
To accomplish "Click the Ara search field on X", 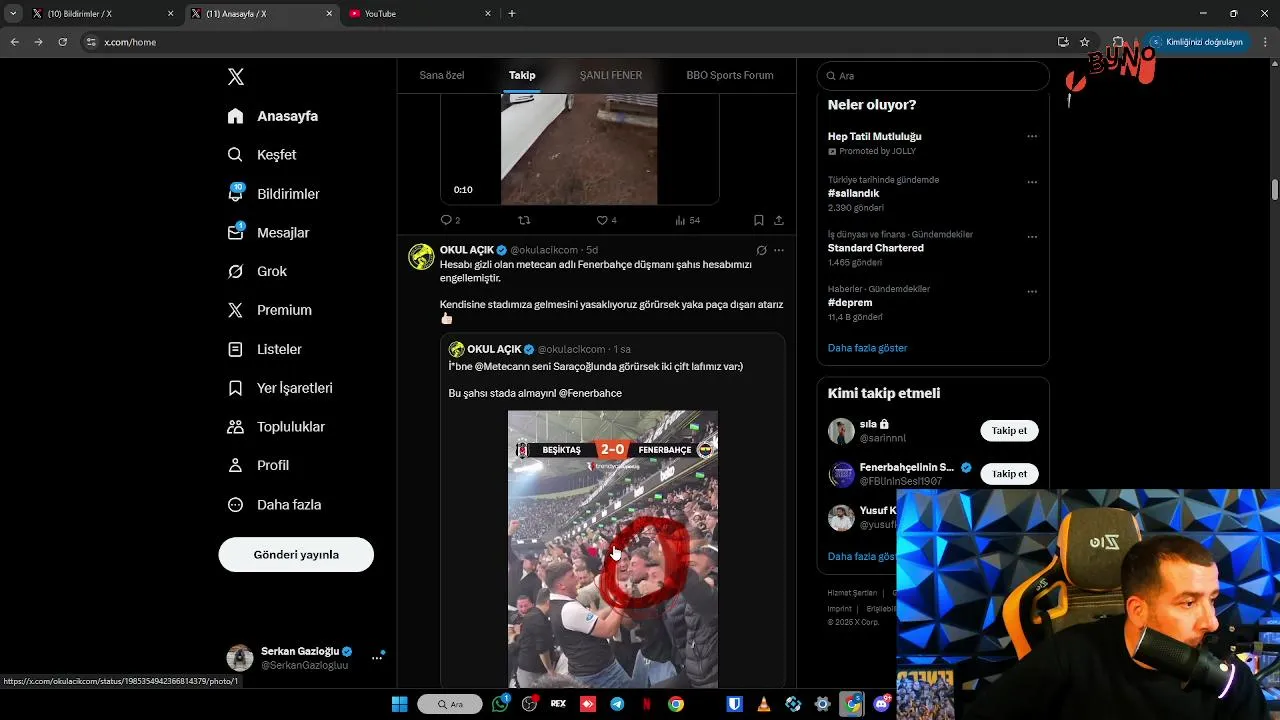I will click(932, 76).
